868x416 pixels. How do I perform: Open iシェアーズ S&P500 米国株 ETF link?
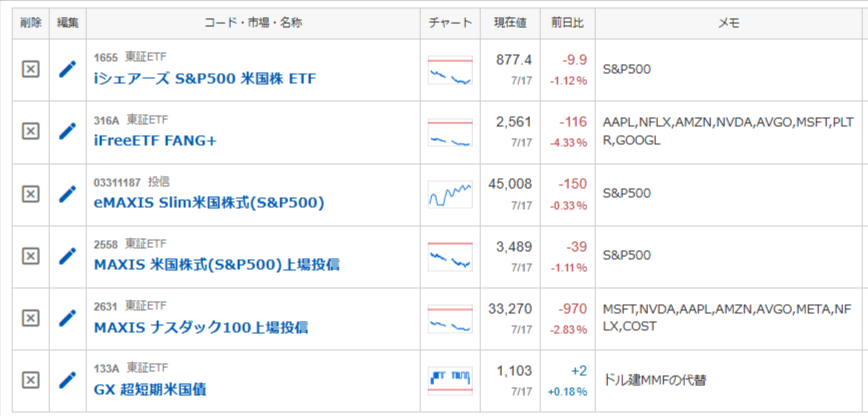click(205, 79)
